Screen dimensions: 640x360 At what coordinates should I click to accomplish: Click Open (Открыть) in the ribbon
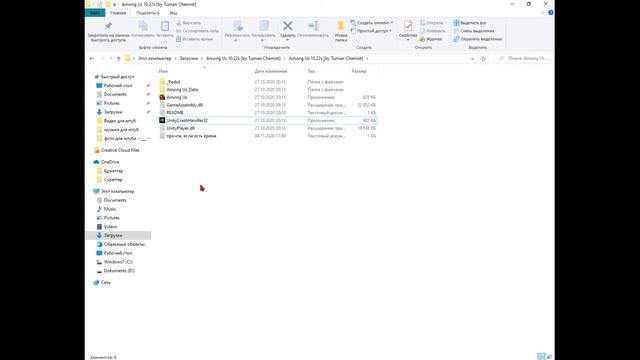click(x=433, y=23)
